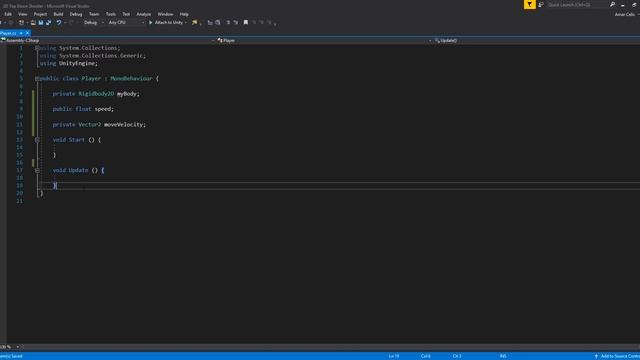Click the horizontal scrollbar below the editor
The image size is (640, 360).
331,347
